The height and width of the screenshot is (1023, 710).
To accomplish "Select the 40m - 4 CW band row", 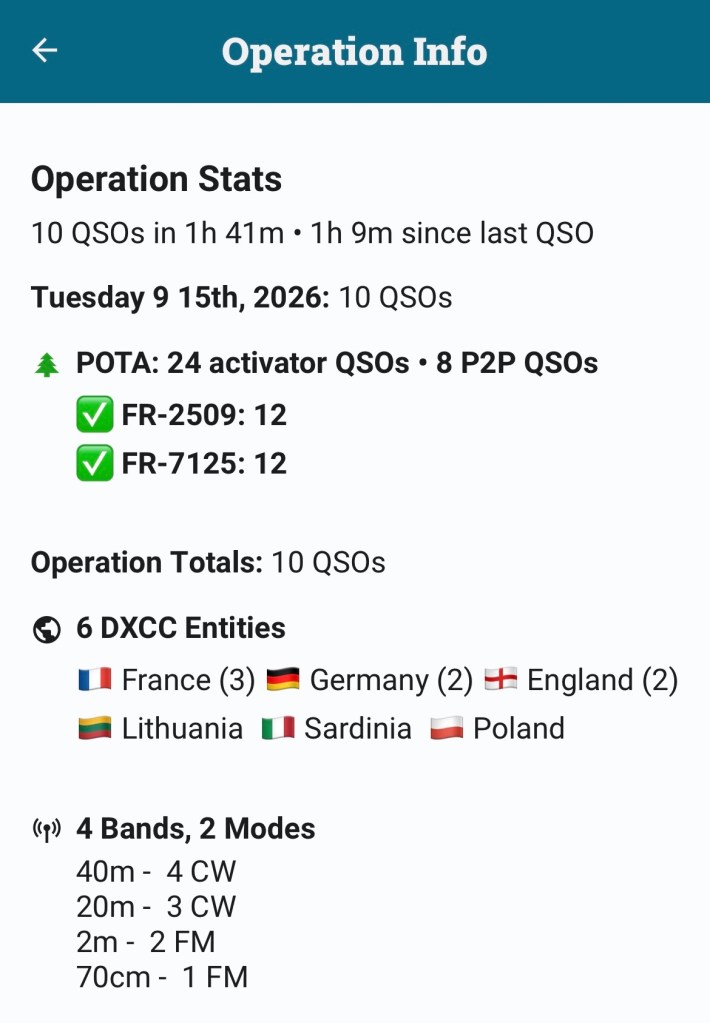I will pos(156,872).
